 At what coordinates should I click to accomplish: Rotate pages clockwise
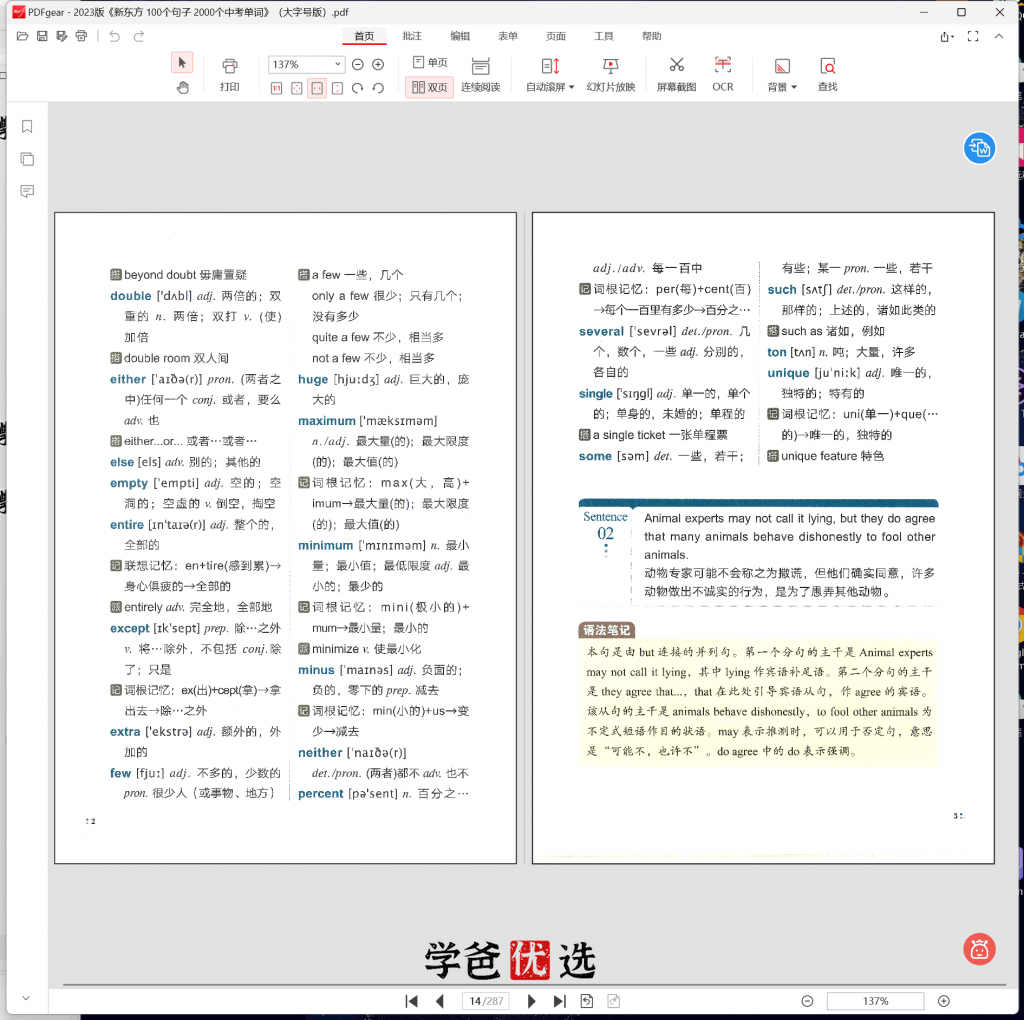coord(357,88)
